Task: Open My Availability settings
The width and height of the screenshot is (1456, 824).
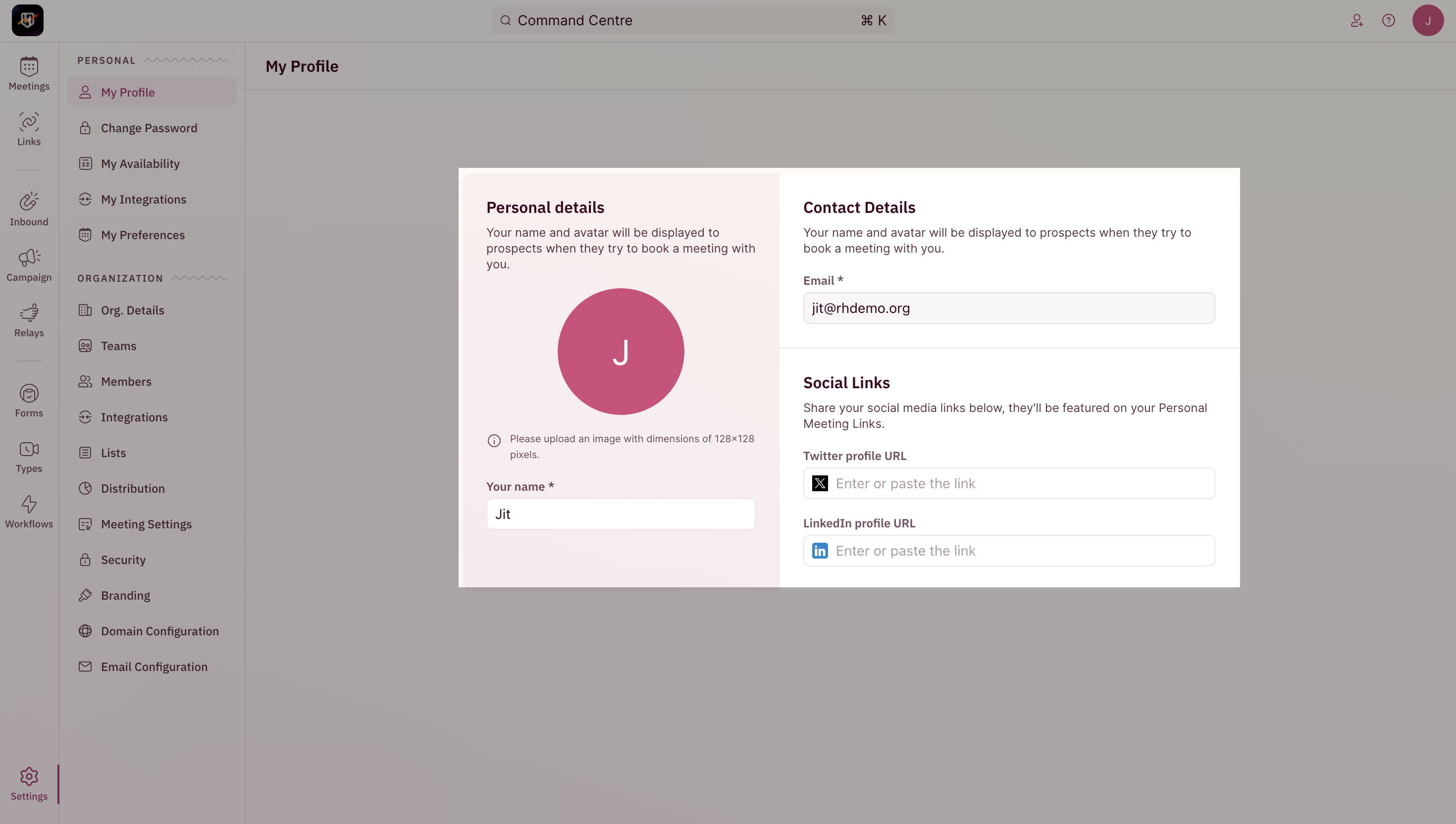Action: (152, 163)
